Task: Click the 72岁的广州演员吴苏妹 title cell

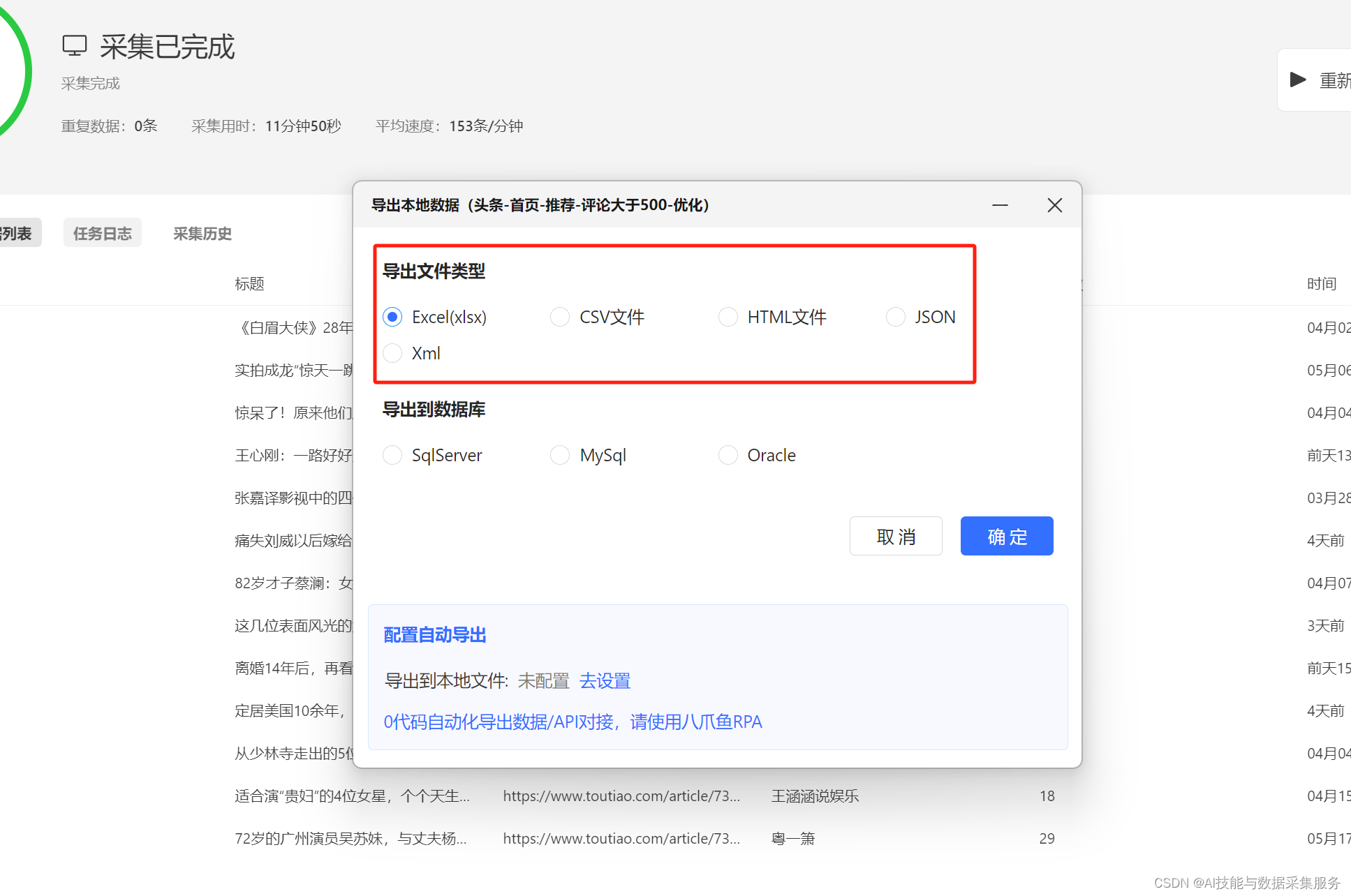Action: click(350, 839)
